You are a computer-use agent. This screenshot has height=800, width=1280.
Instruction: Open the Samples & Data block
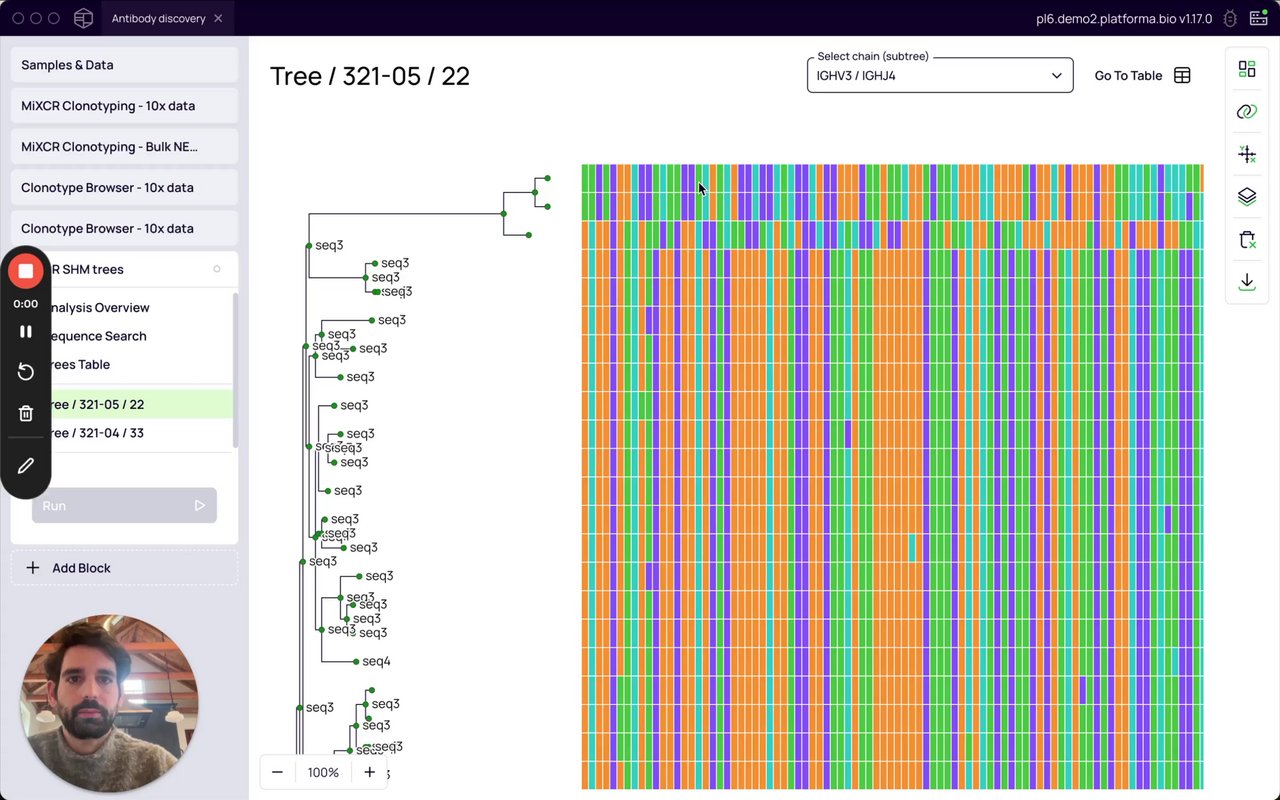[x=124, y=65]
